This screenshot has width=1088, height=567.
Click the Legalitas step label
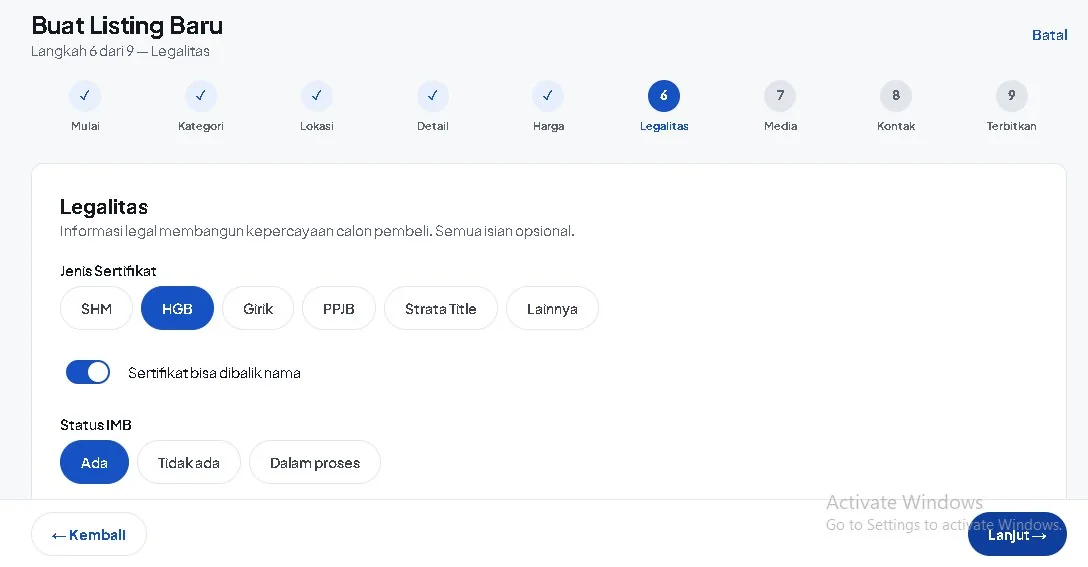[664, 126]
